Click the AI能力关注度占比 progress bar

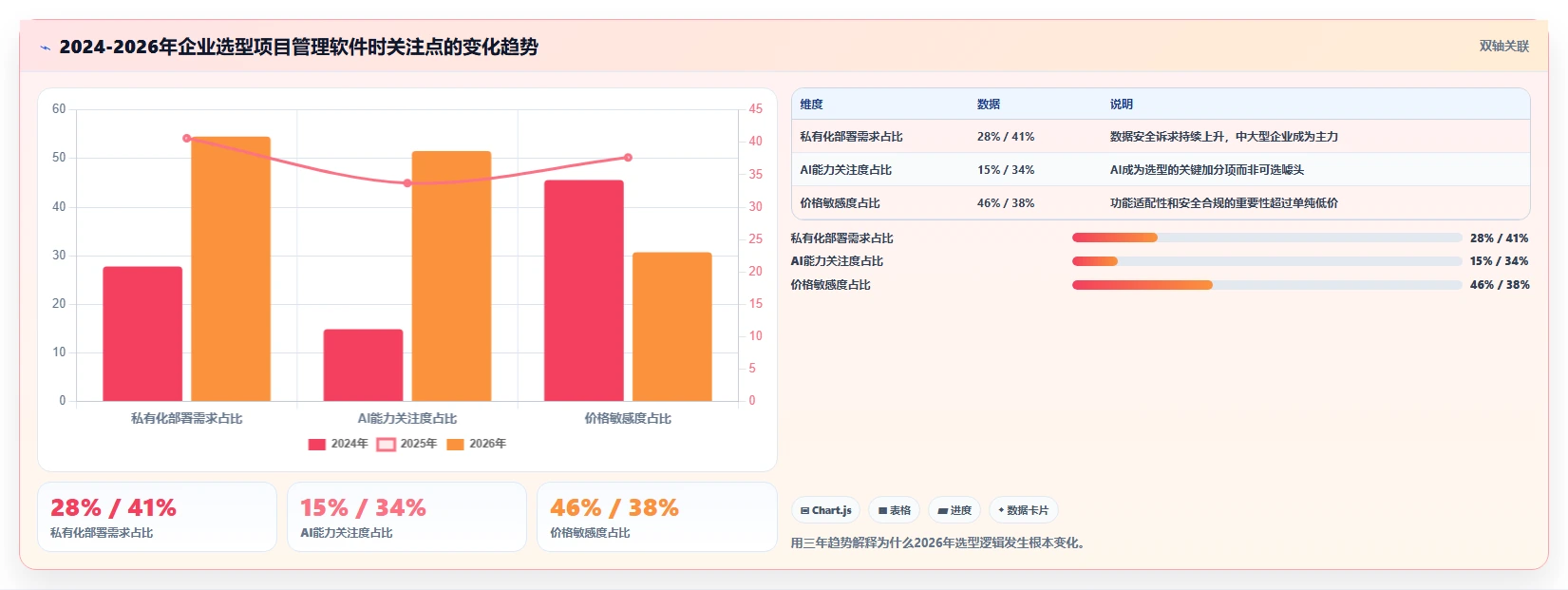click(1267, 261)
